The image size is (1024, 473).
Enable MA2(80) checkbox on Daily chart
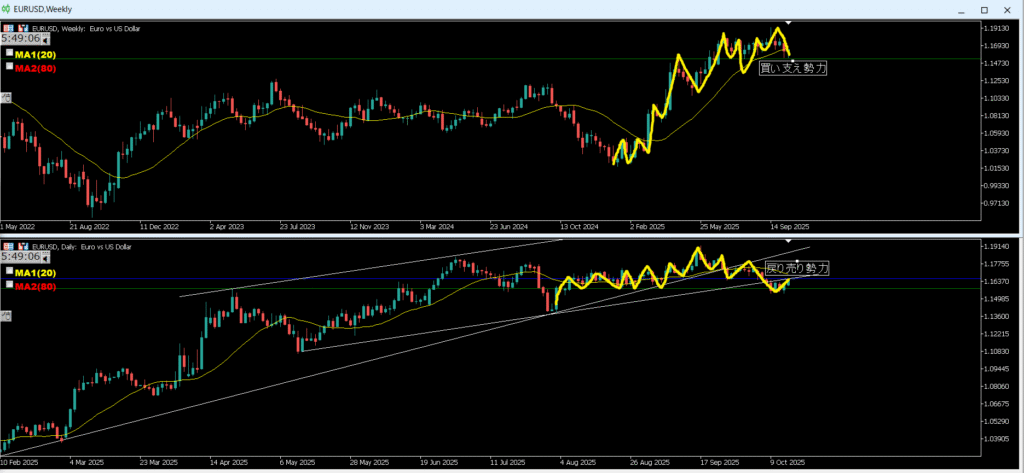[x=9, y=284]
